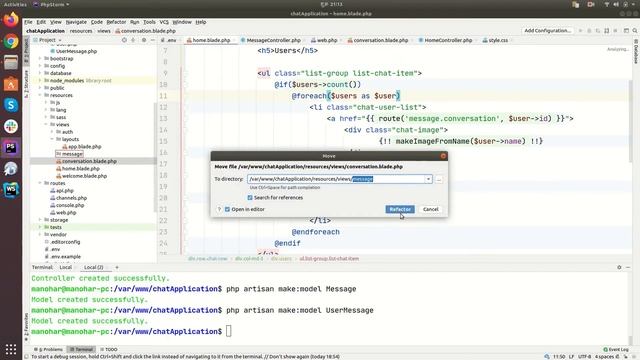Launch Google Chrome from the dock
This screenshot has width=640, height=360.
(x=11, y=41)
